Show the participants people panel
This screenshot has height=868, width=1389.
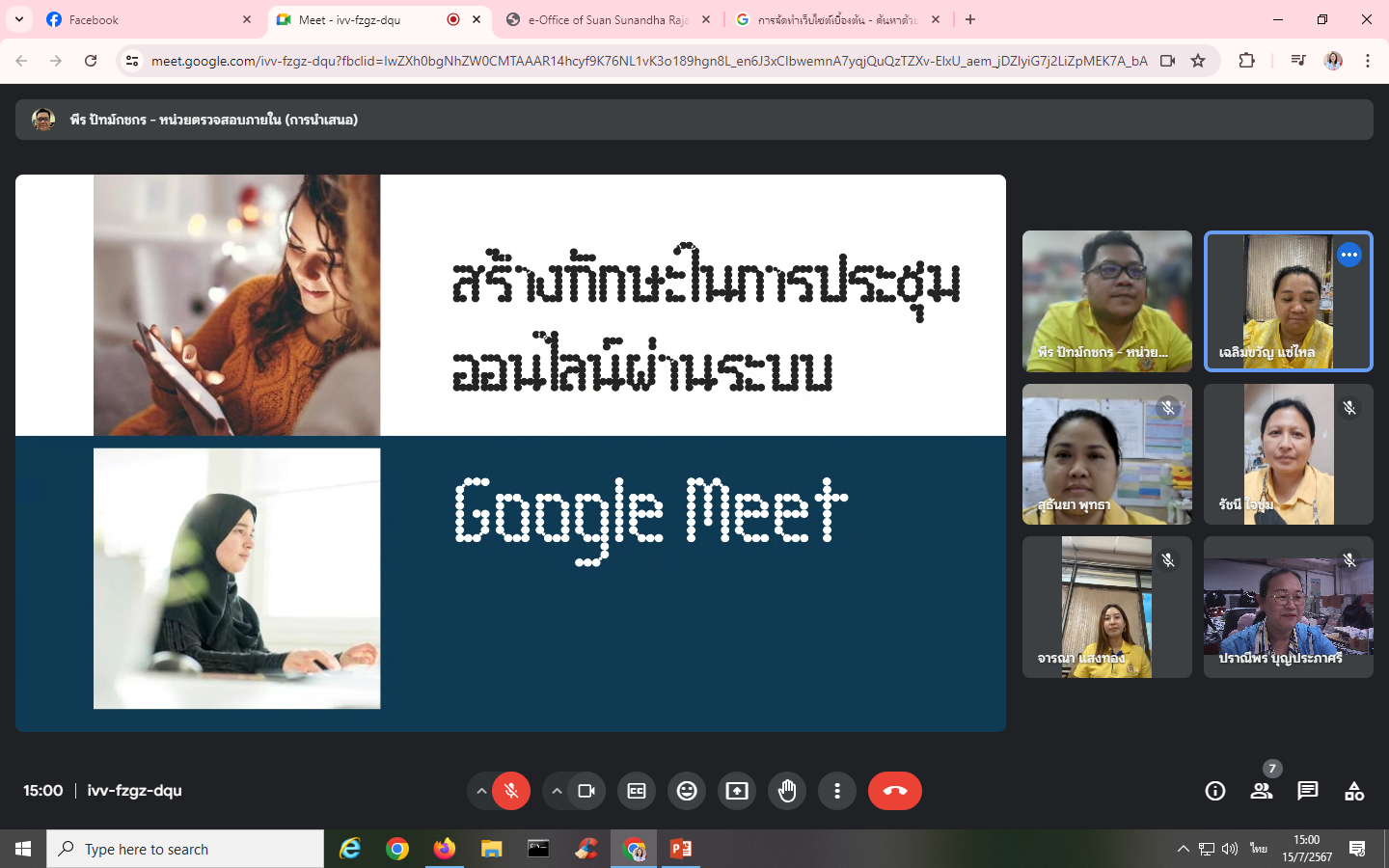pyautogui.click(x=1261, y=791)
